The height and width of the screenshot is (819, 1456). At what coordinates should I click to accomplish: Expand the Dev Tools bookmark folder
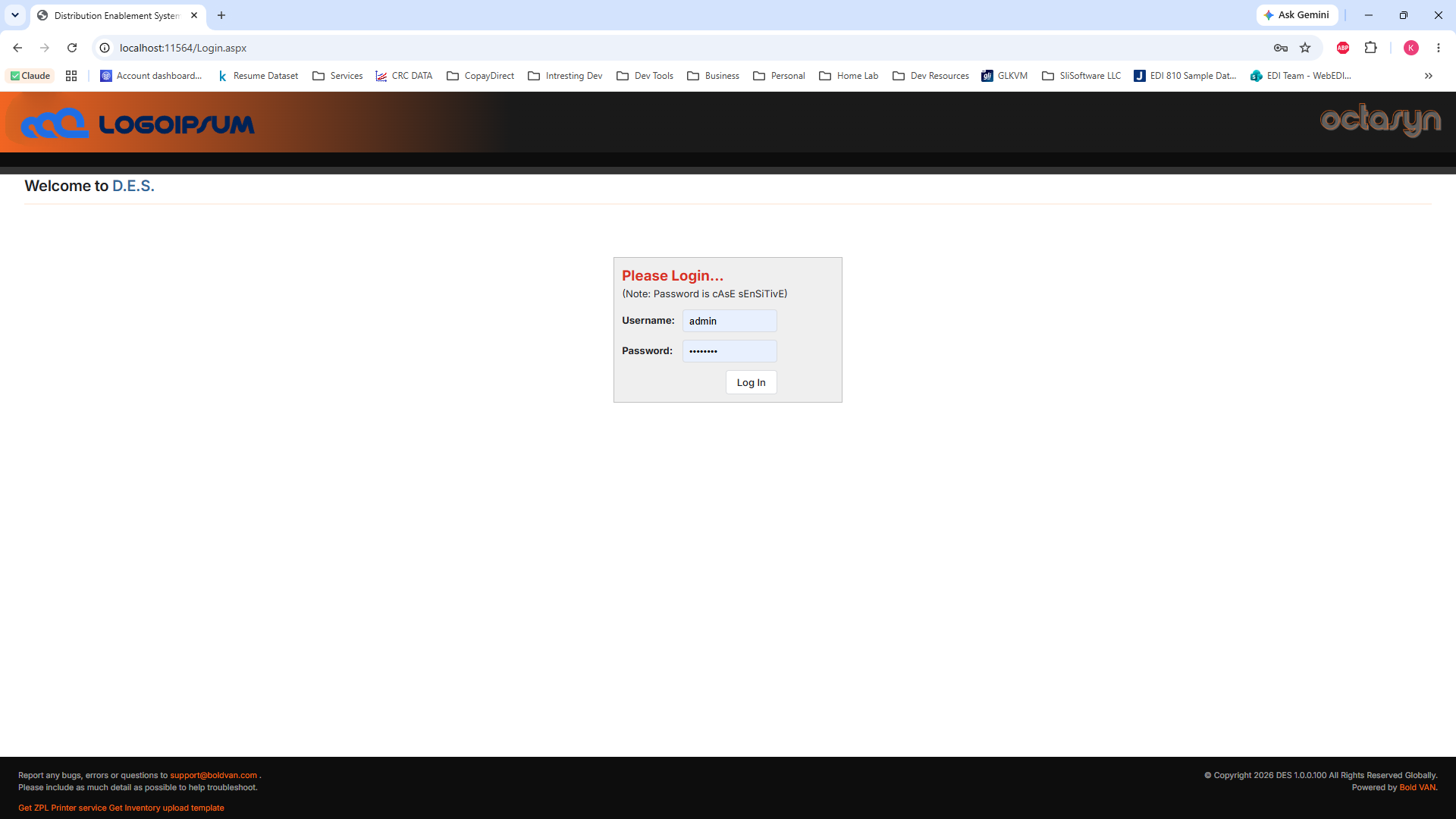click(x=645, y=76)
